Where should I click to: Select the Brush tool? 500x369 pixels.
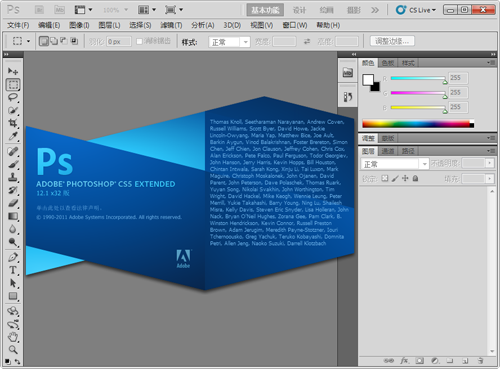(x=13, y=164)
